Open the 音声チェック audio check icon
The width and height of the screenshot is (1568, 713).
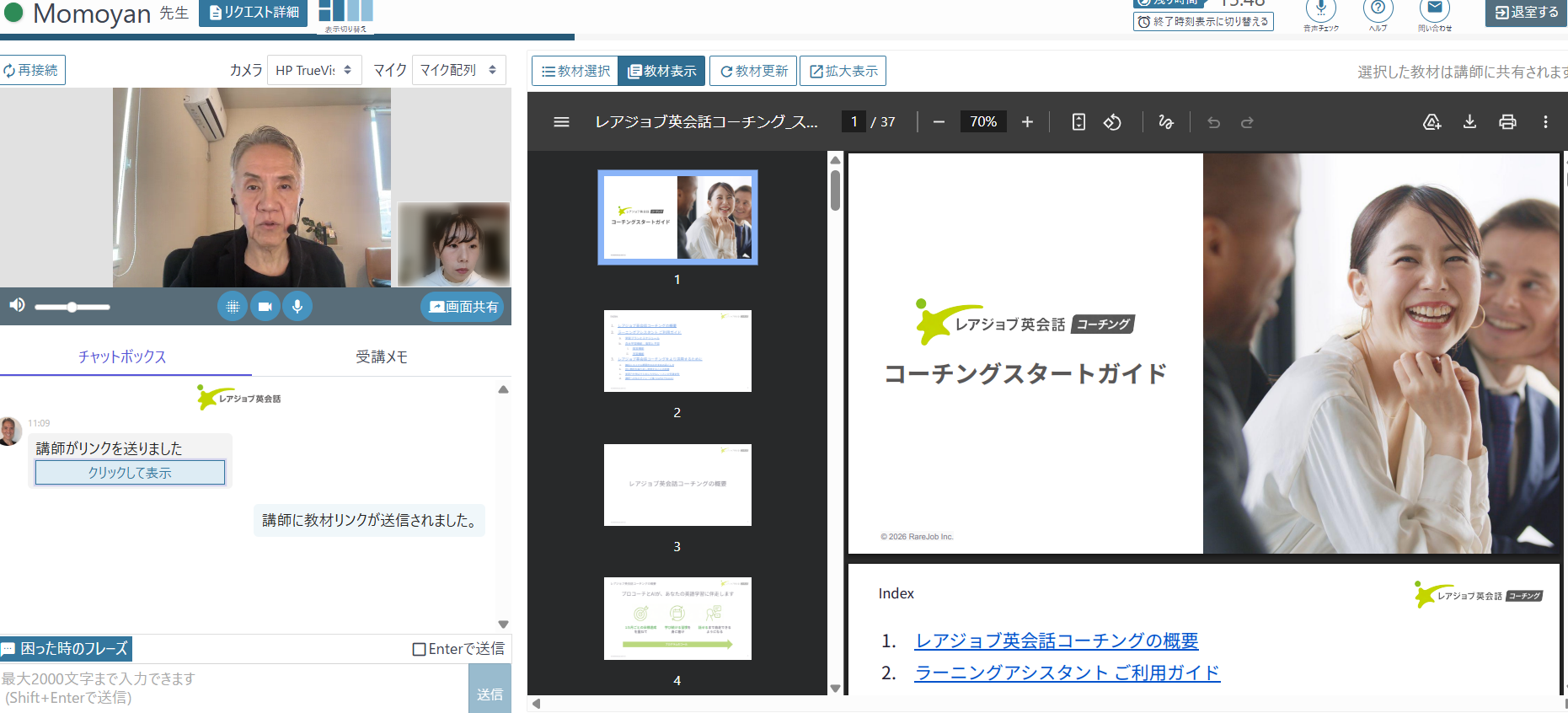1321,15
